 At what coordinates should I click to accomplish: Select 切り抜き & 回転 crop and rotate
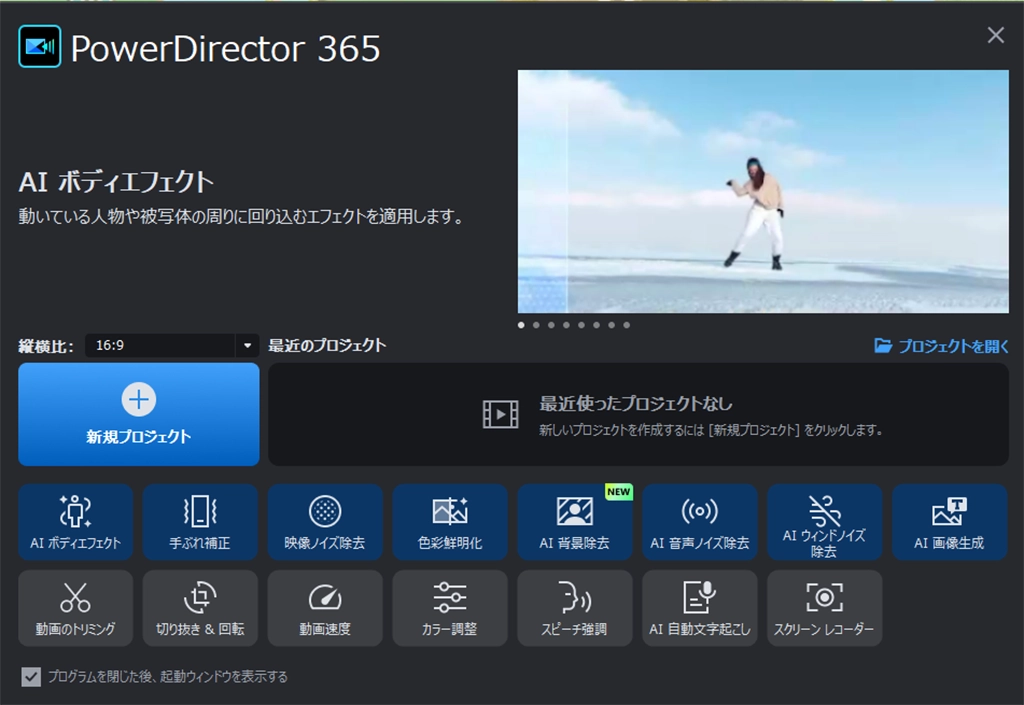(200, 608)
